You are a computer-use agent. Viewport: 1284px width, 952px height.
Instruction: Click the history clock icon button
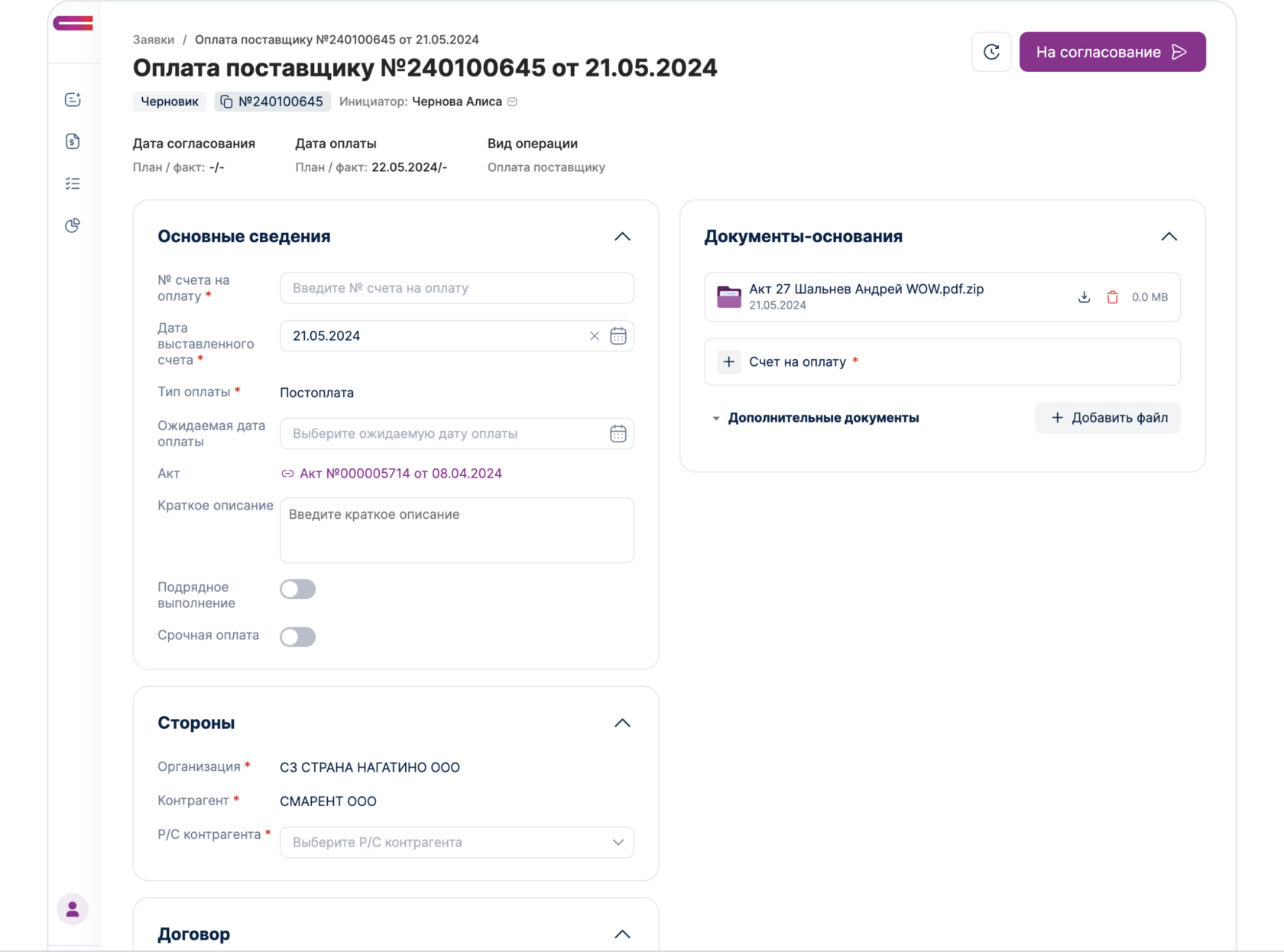(991, 52)
